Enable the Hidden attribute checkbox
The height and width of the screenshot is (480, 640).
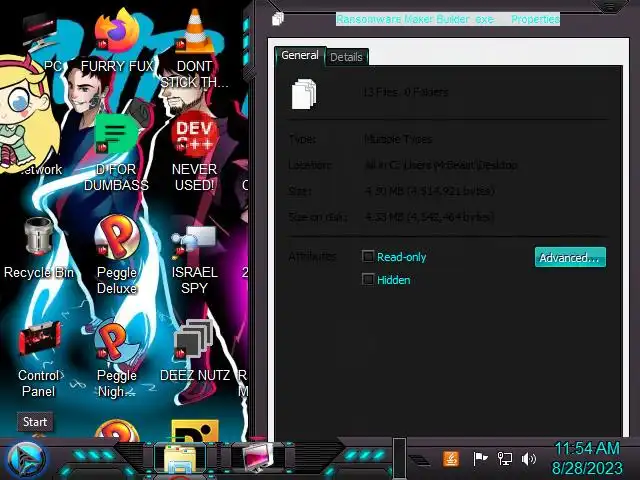coord(368,280)
